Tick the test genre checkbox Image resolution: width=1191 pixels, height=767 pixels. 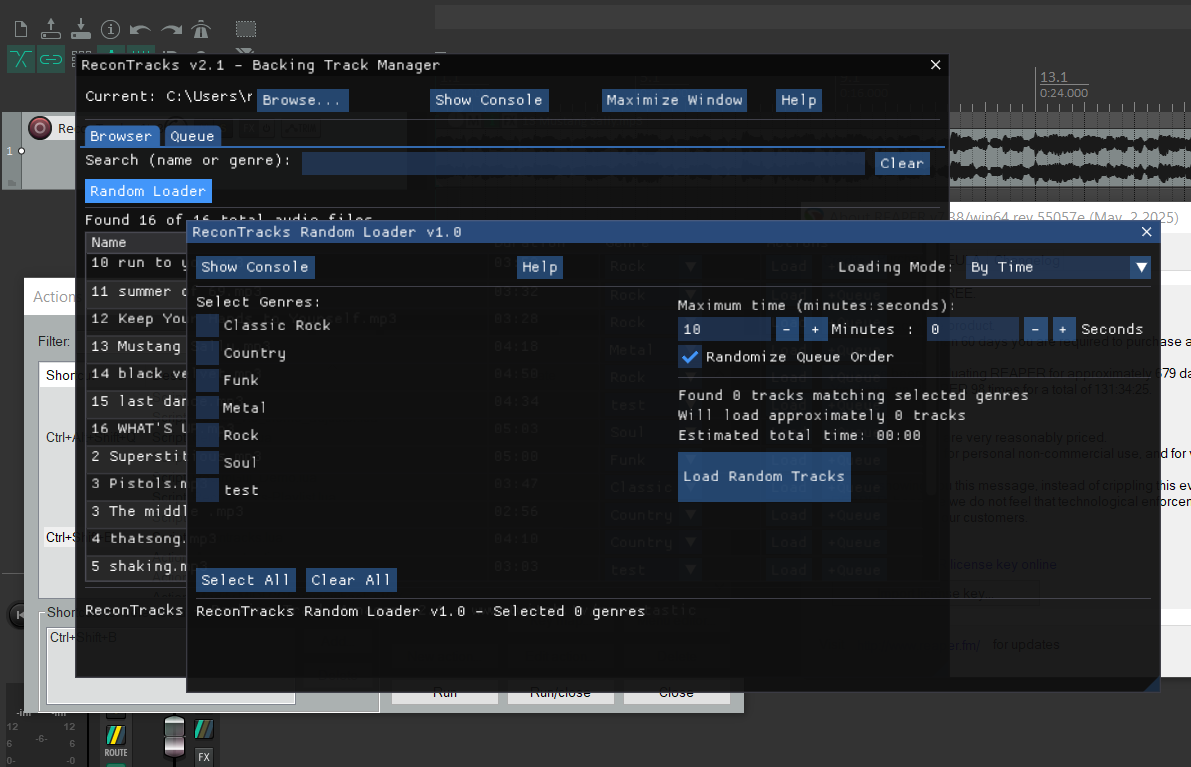point(207,491)
